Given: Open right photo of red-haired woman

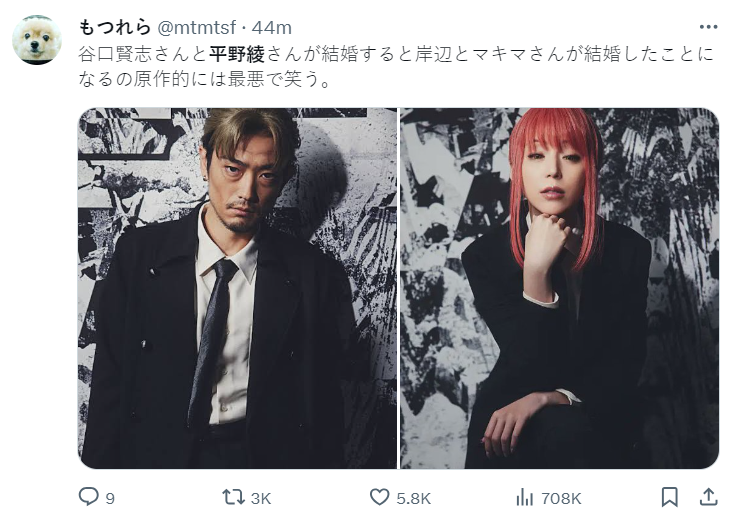Looking at the screenshot, I should point(559,288).
